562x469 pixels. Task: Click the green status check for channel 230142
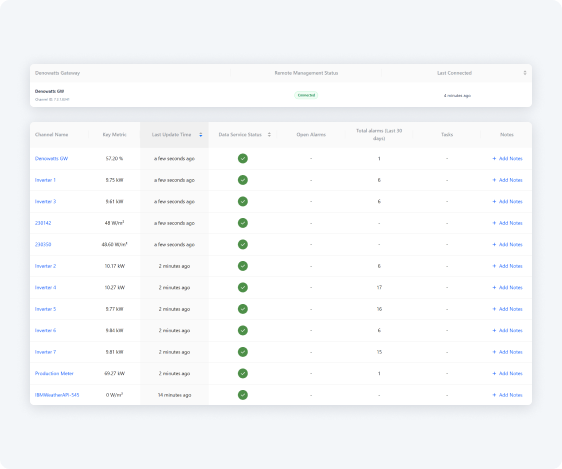(243, 223)
